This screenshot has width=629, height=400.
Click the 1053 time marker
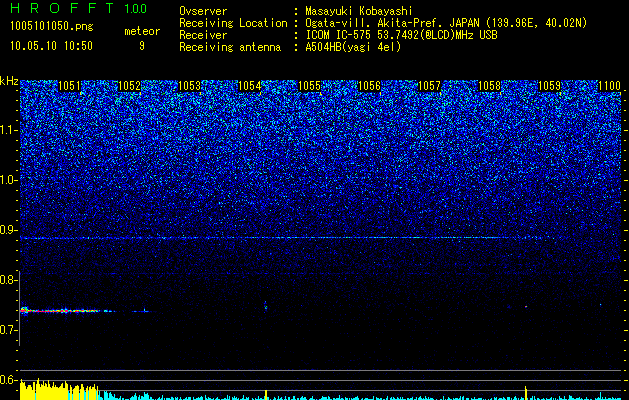[x=189, y=86]
